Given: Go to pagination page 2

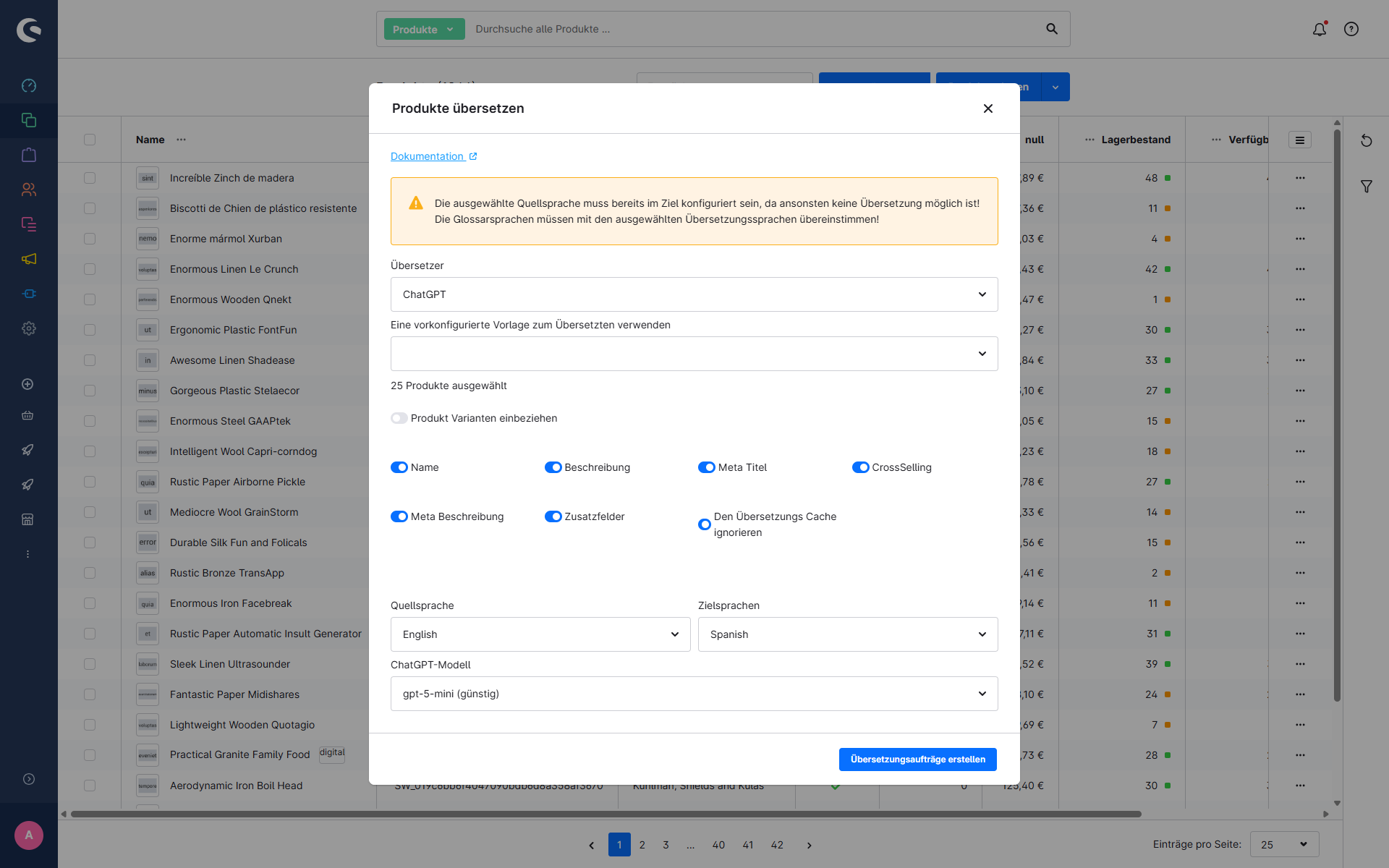Looking at the screenshot, I should (642, 845).
